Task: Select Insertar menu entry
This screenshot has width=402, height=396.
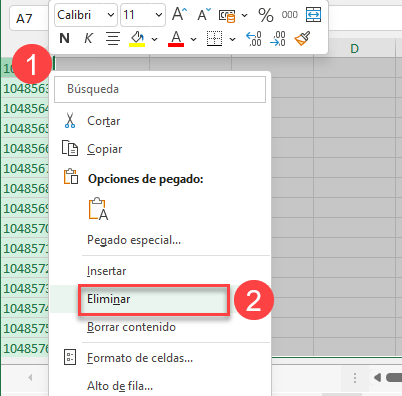Action: tap(106, 271)
